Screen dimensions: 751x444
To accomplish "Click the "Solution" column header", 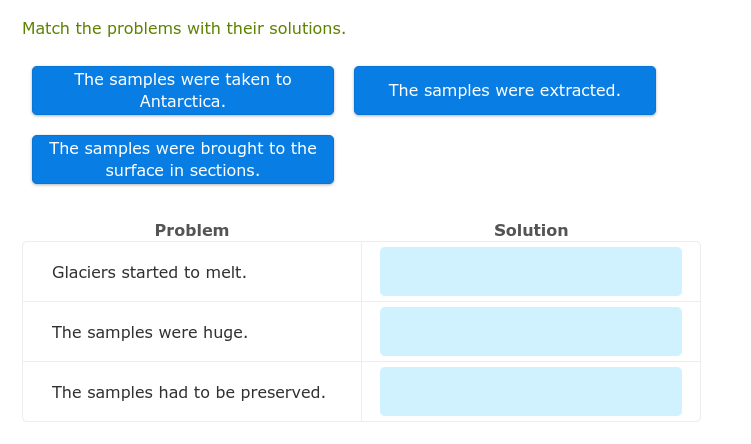I will (531, 230).
